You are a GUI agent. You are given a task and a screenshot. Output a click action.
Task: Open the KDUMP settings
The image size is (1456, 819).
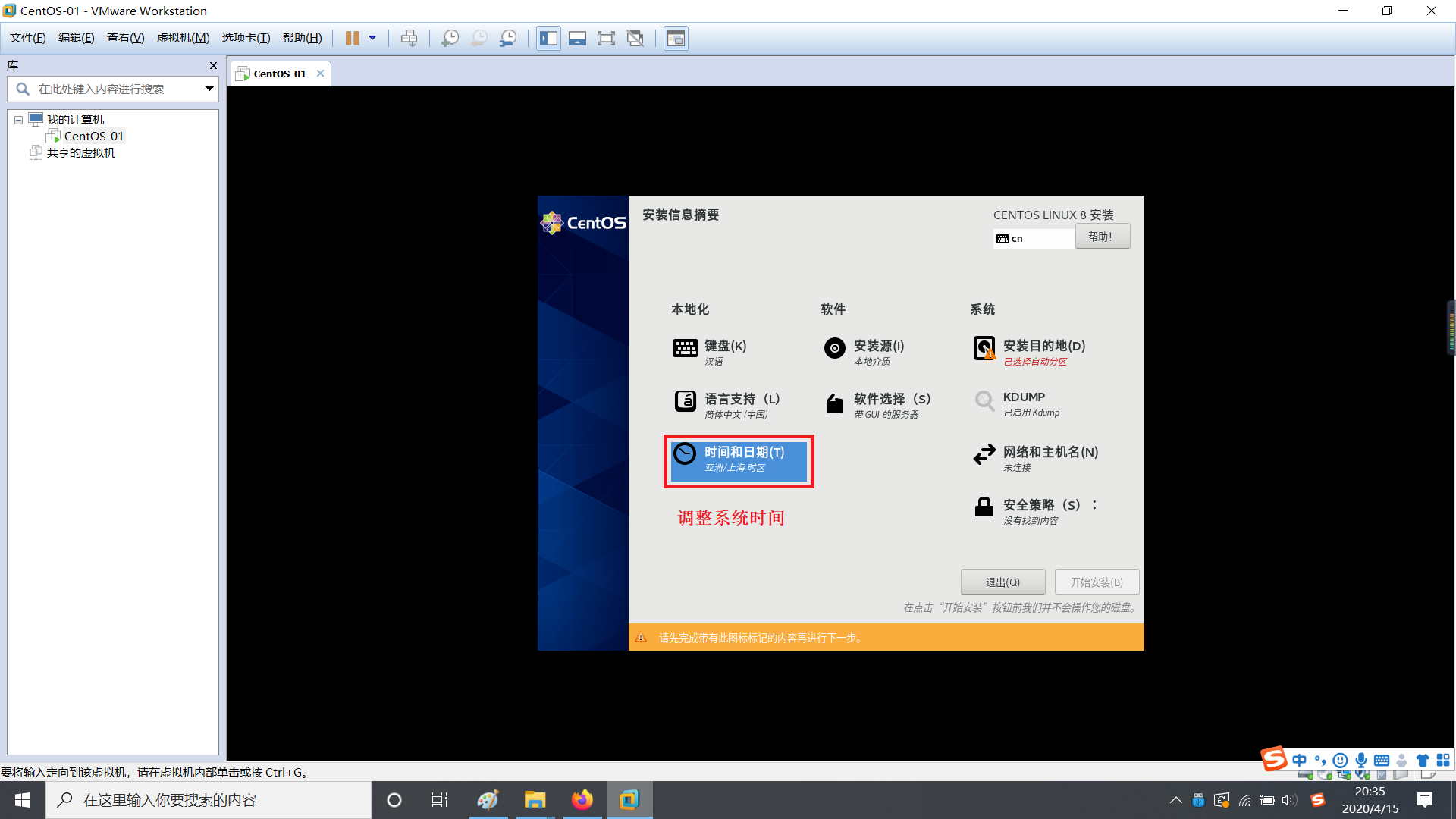click(1017, 403)
